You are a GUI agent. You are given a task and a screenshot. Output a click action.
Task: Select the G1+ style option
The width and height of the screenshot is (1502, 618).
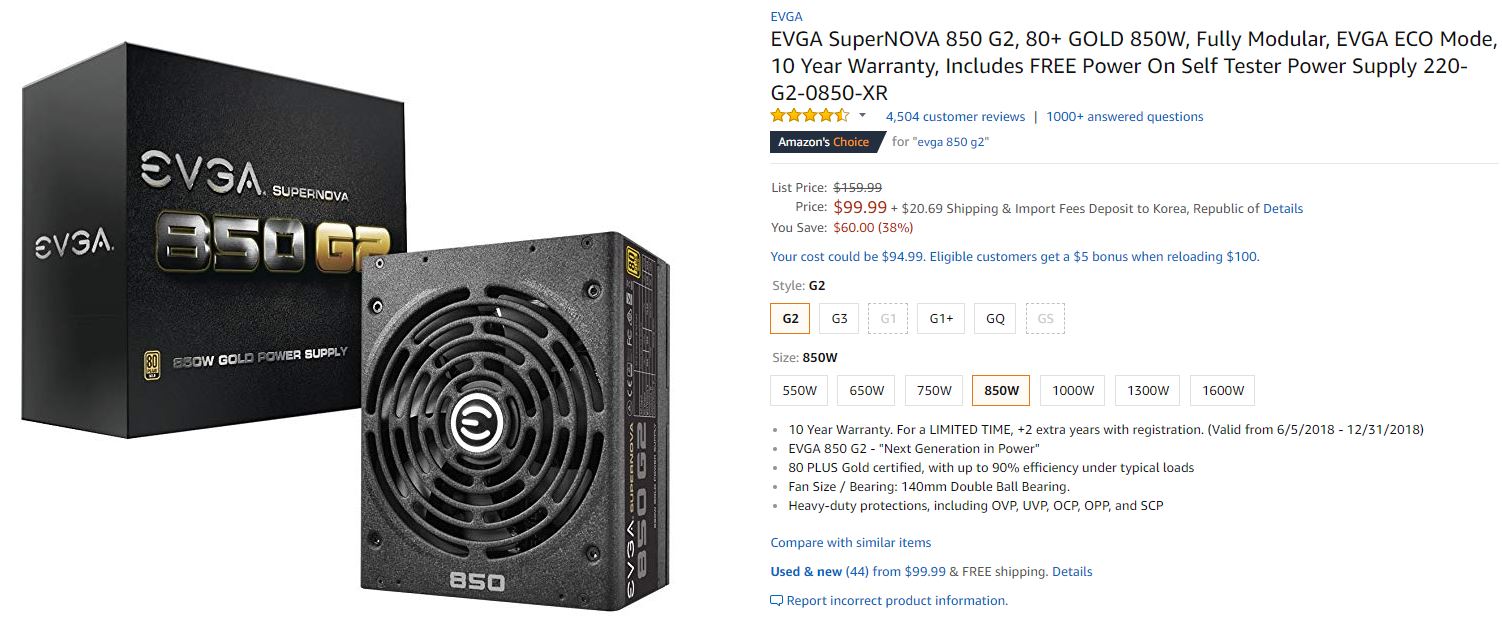point(941,319)
